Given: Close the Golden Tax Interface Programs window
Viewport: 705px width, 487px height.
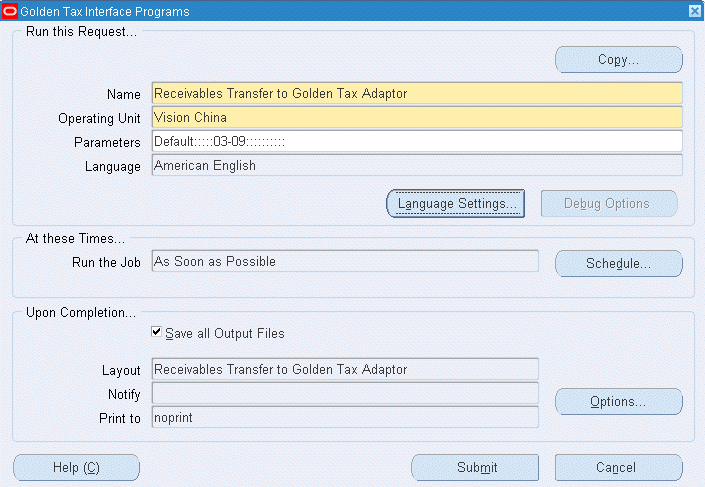Looking at the screenshot, I should 695,11.
